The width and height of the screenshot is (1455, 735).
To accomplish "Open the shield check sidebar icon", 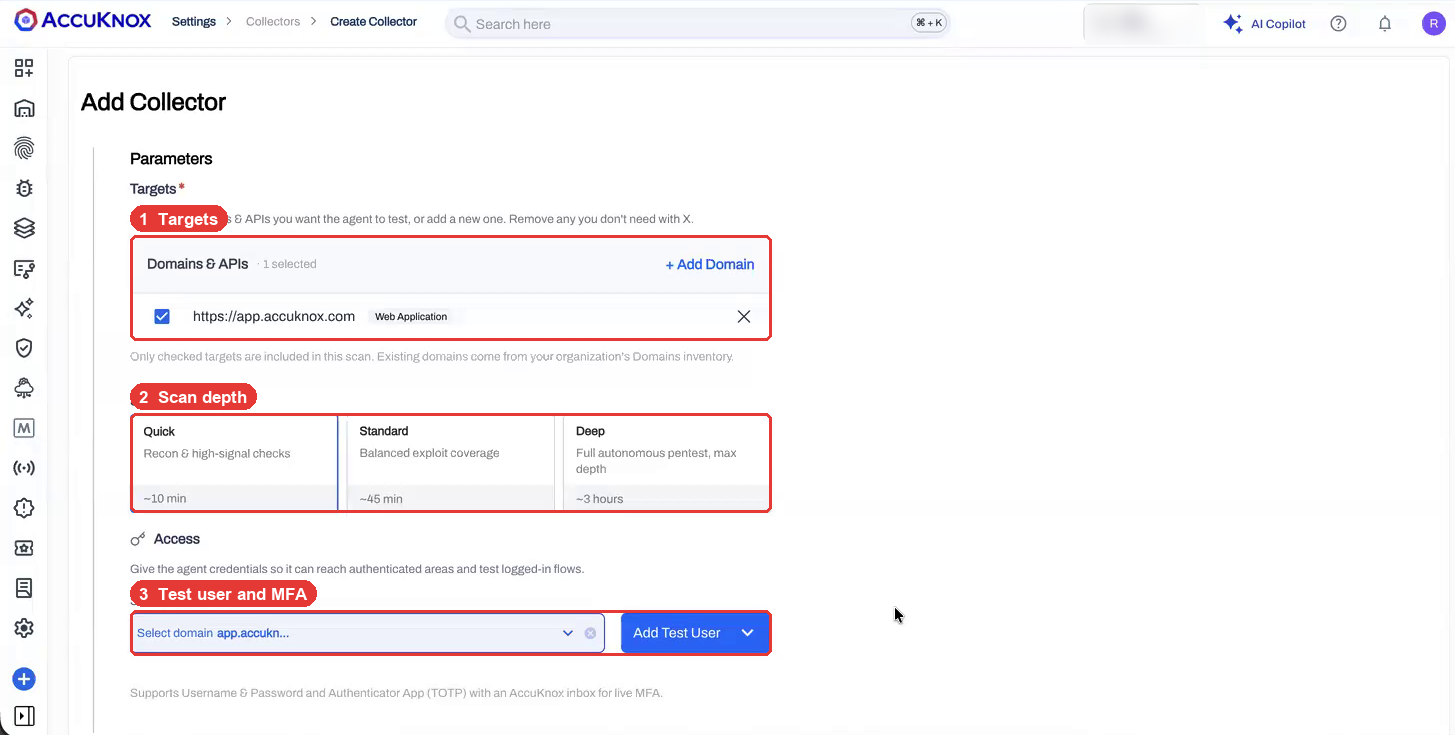I will click(x=24, y=348).
